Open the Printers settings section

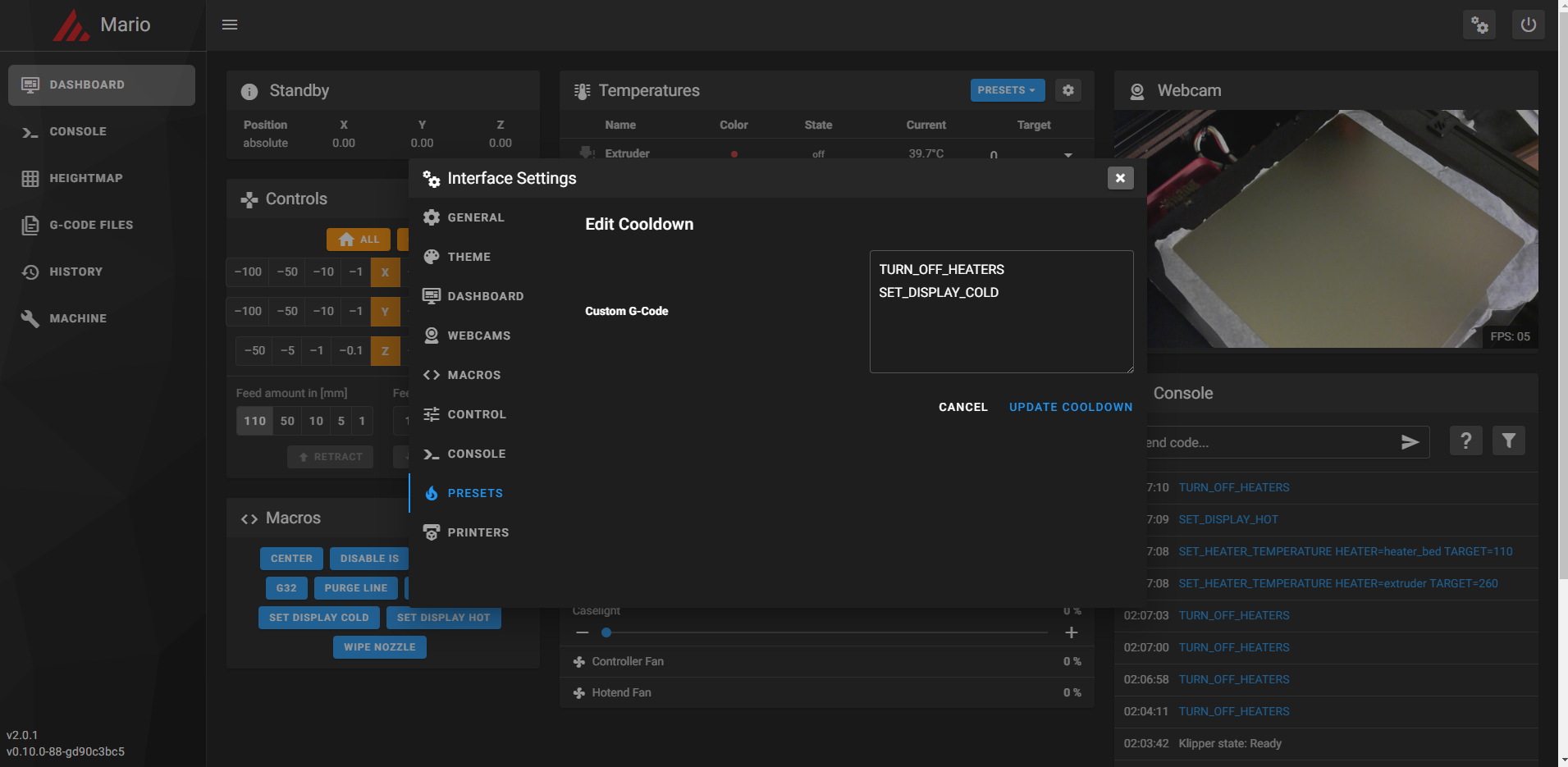coord(478,532)
